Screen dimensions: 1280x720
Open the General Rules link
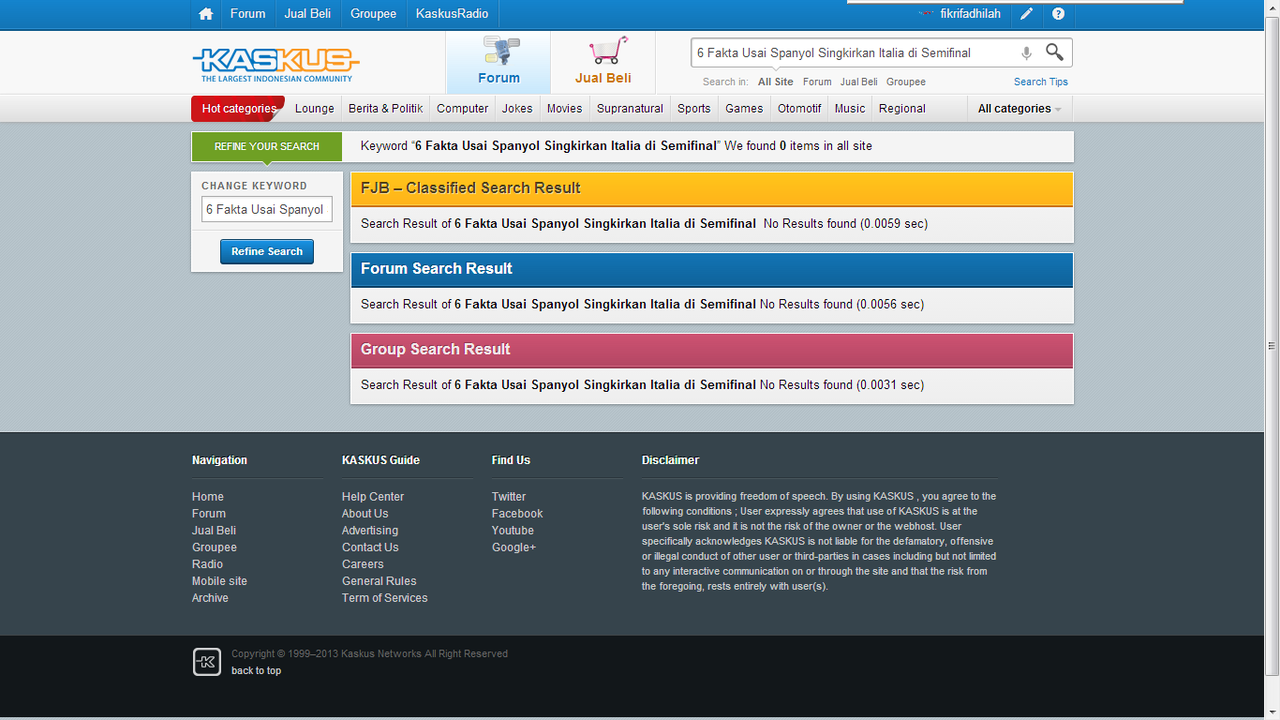[379, 582]
